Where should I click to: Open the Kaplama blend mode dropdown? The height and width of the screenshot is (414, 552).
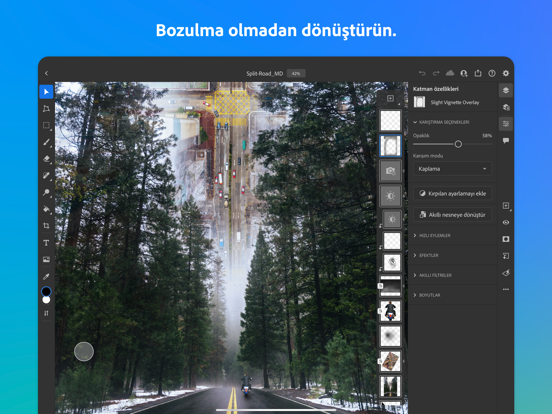coord(452,169)
